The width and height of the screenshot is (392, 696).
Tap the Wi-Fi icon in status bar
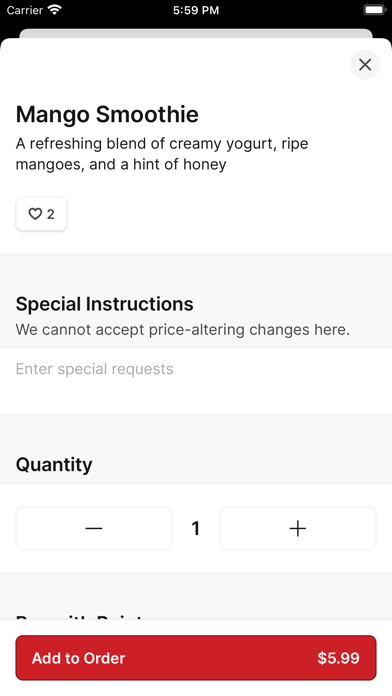[x=55, y=10]
